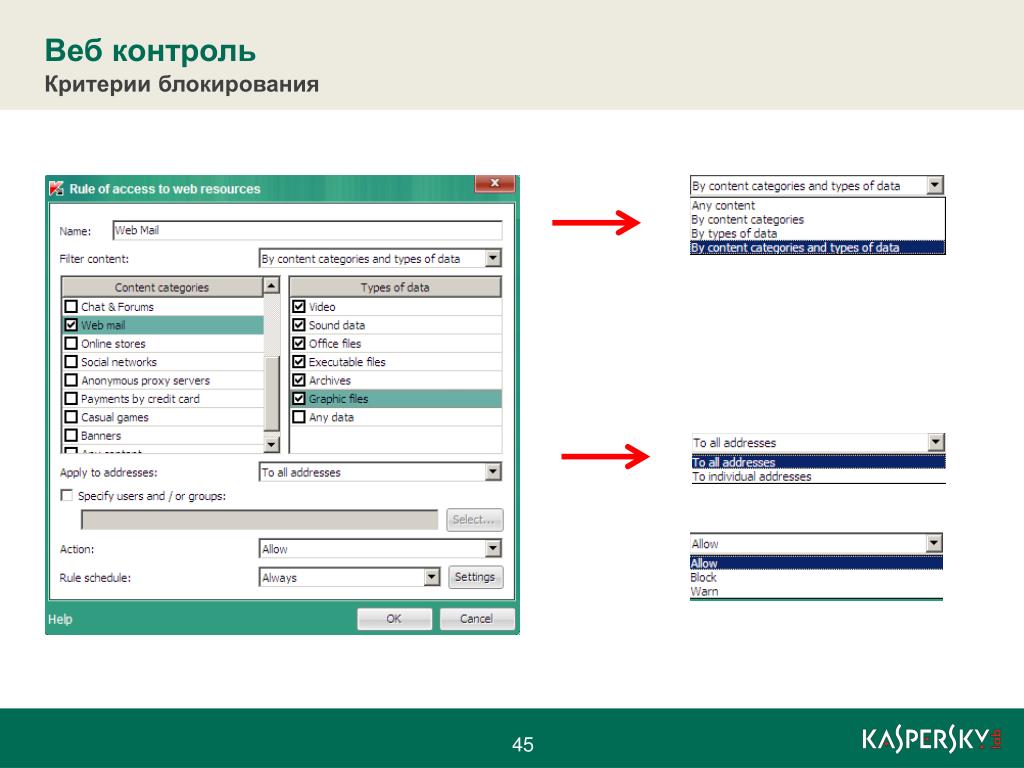Click the Name field containing Web Mail
The image size is (1024, 768).
(x=307, y=230)
